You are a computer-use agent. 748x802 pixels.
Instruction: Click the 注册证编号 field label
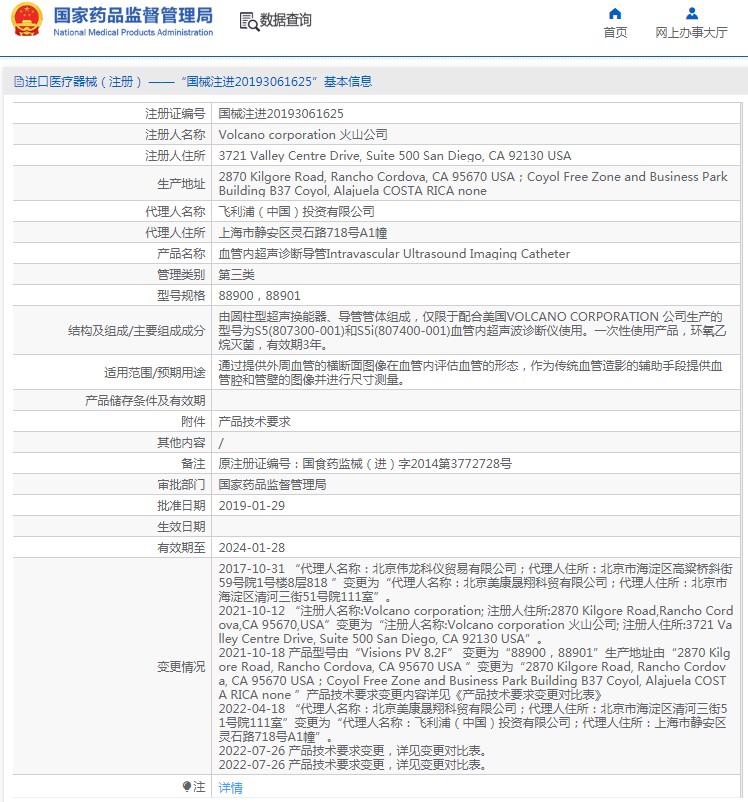click(x=175, y=114)
